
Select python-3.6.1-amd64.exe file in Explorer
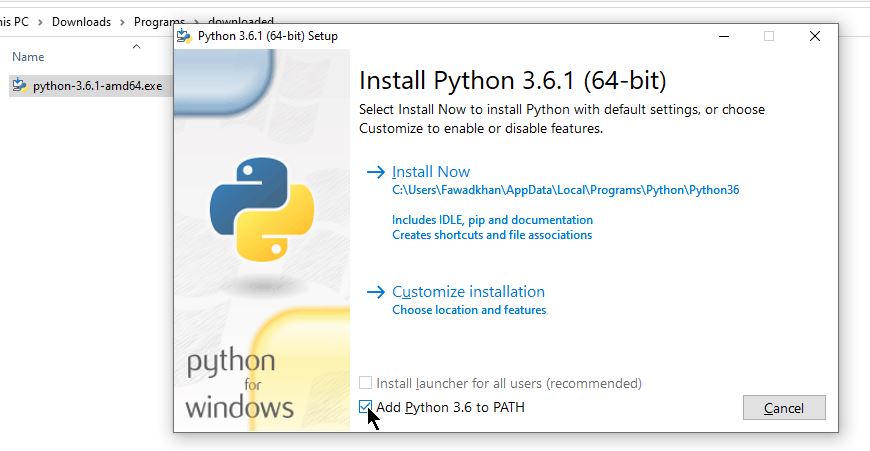point(92,86)
